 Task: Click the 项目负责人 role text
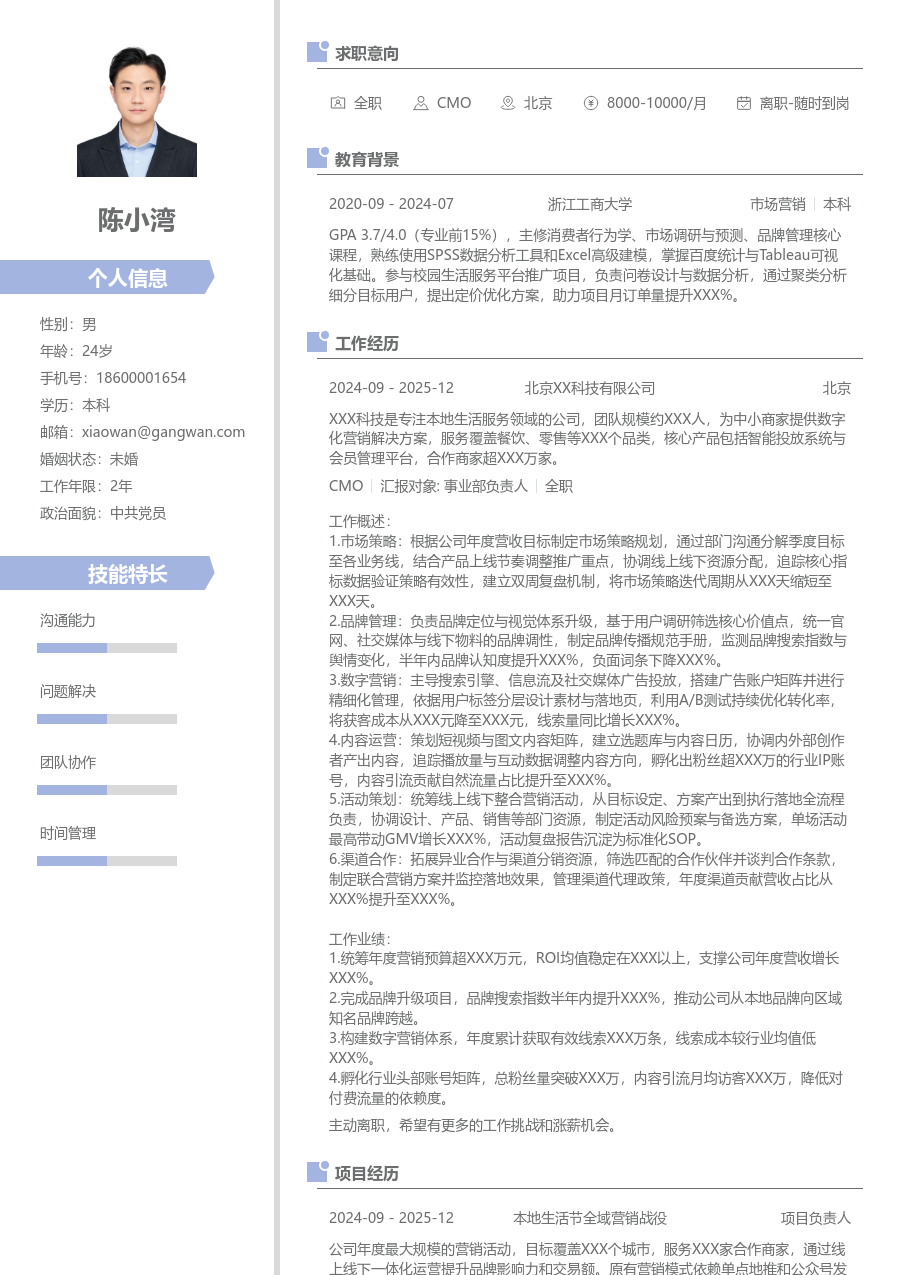[x=816, y=1218]
